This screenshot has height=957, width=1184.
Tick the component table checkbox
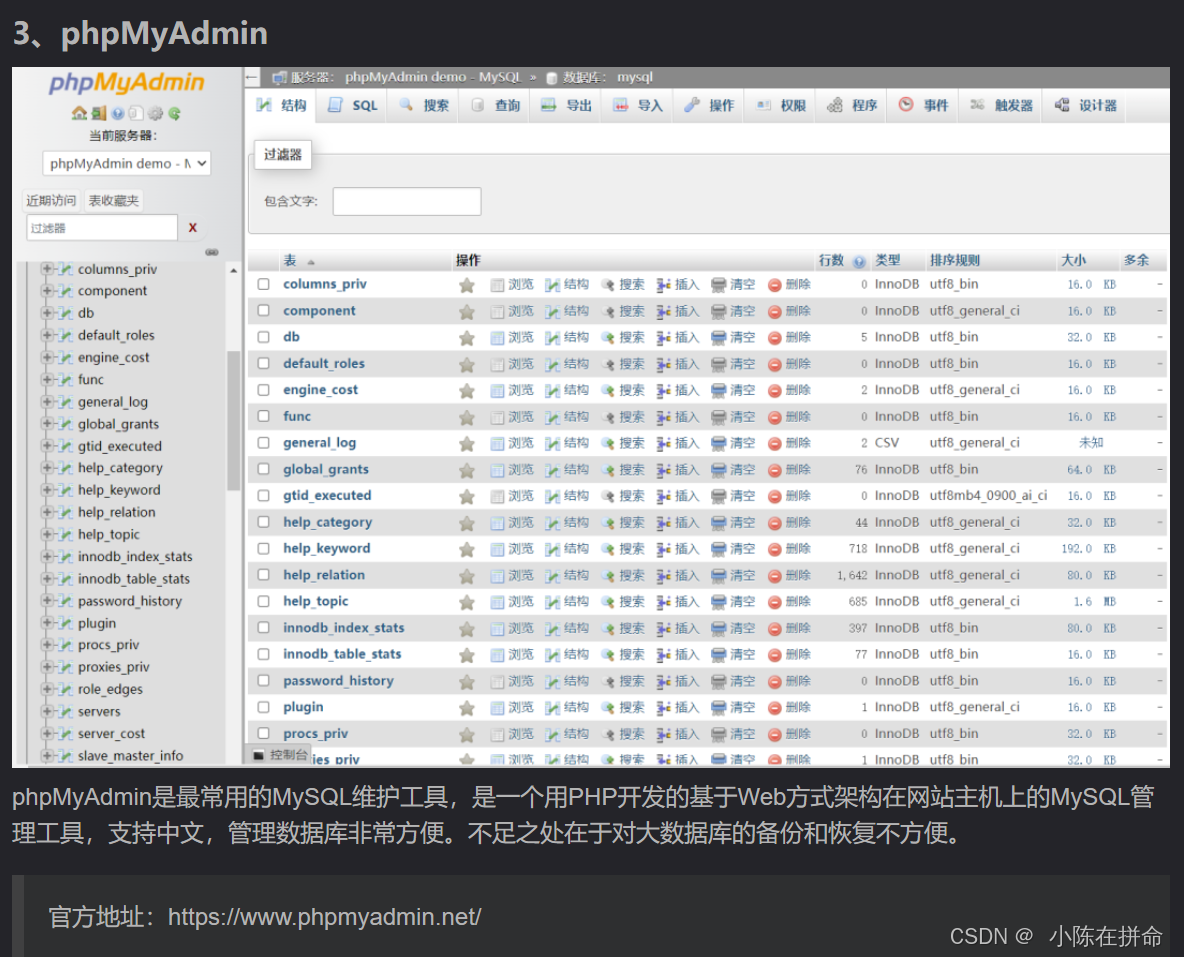[x=264, y=310]
